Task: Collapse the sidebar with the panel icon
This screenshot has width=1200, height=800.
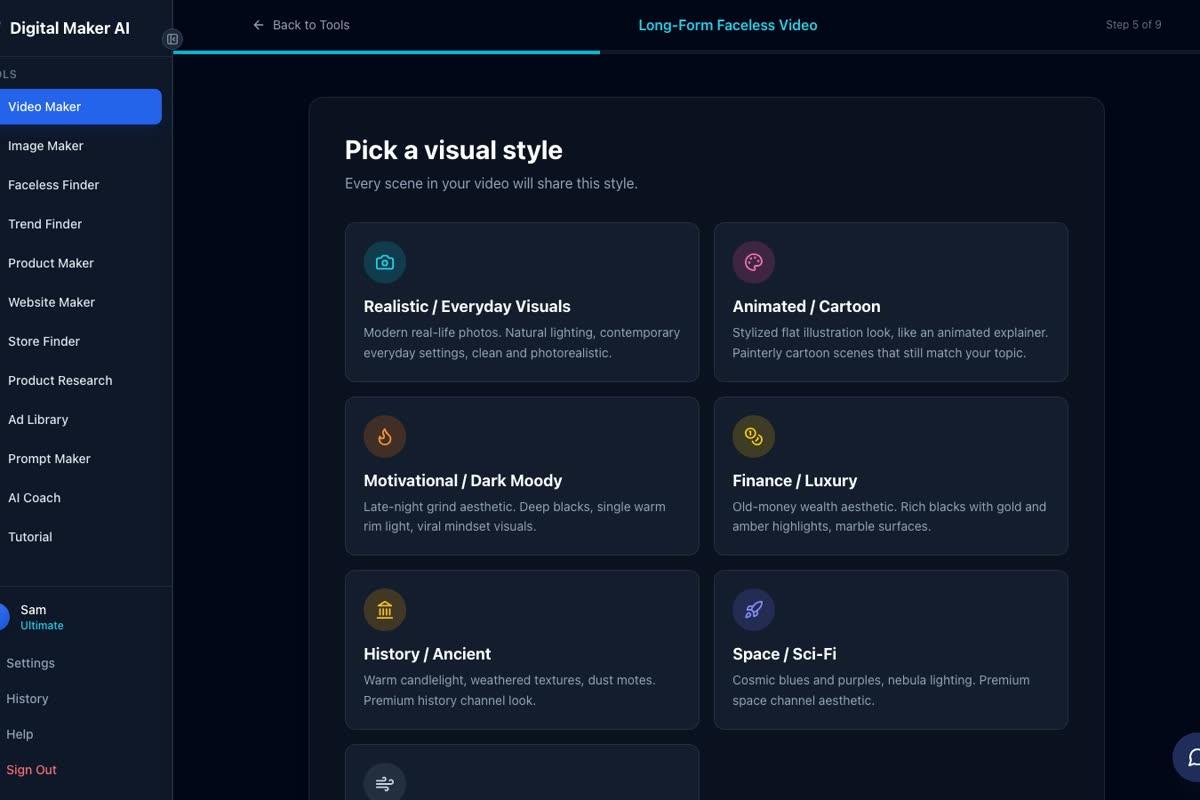Action: tap(172, 39)
